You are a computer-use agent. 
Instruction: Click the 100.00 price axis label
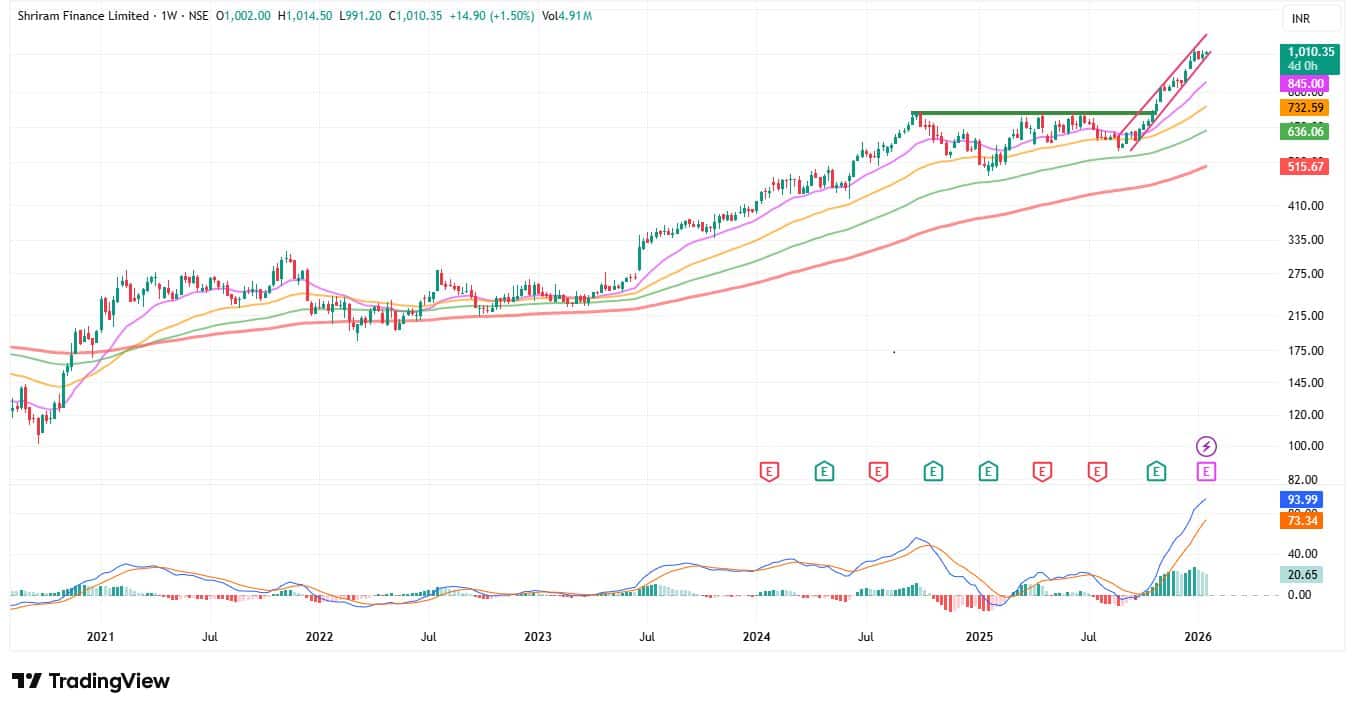pos(1306,446)
